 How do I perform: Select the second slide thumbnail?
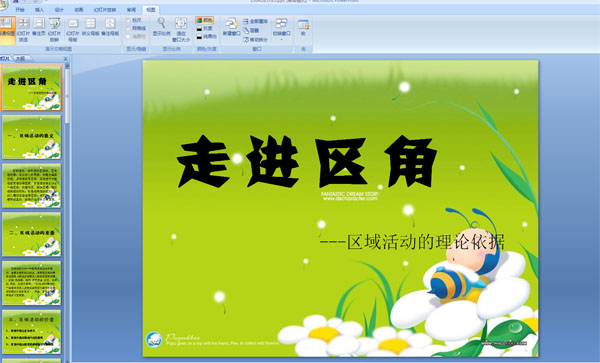[31, 137]
